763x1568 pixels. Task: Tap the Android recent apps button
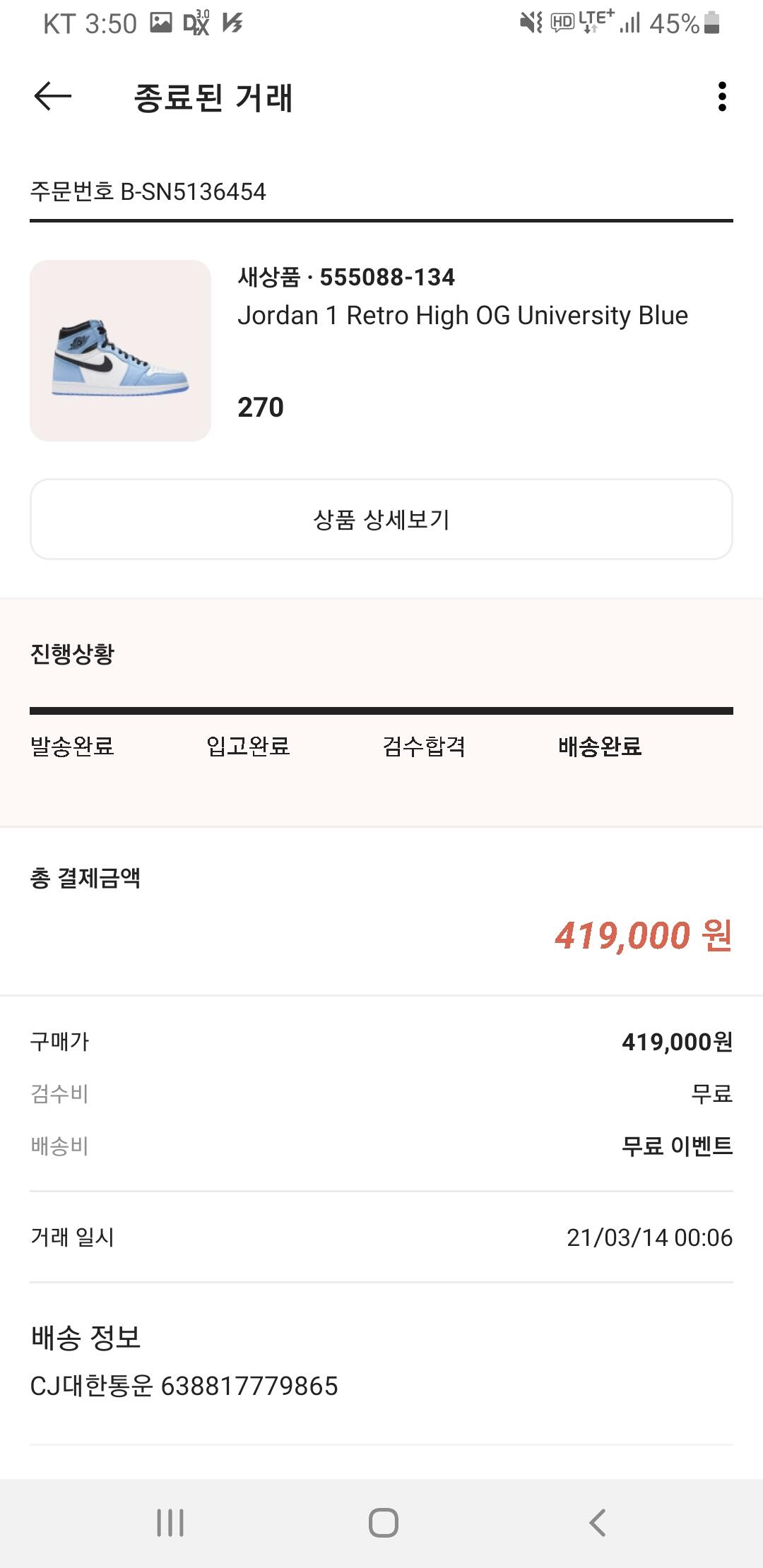(170, 1522)
